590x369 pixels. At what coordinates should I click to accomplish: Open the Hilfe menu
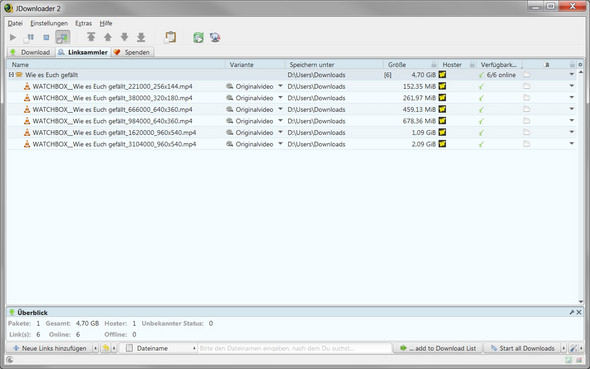click(106, 23)
